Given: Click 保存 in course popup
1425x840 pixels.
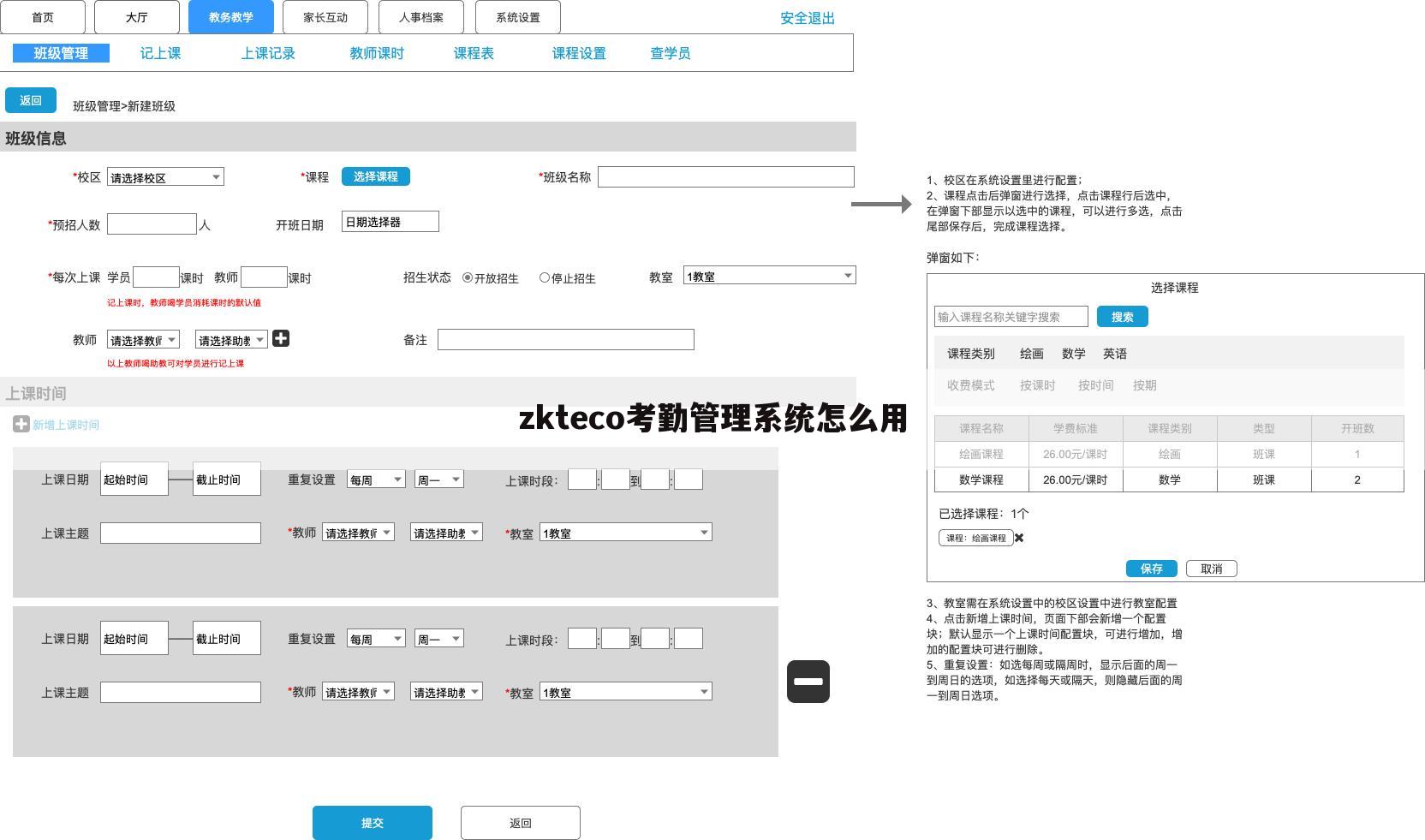Looking at the screenshot, I should click(1152, 569).
